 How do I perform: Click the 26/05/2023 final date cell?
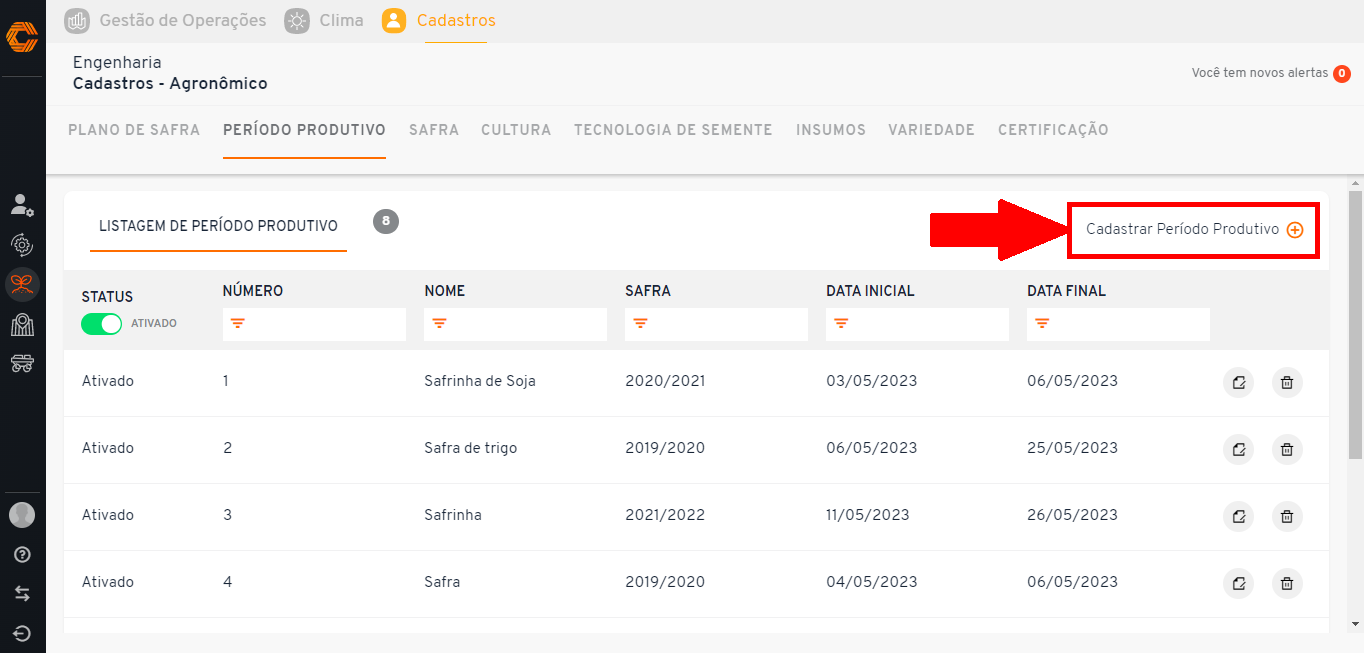pyautogui.click(x=1073, y=515)
